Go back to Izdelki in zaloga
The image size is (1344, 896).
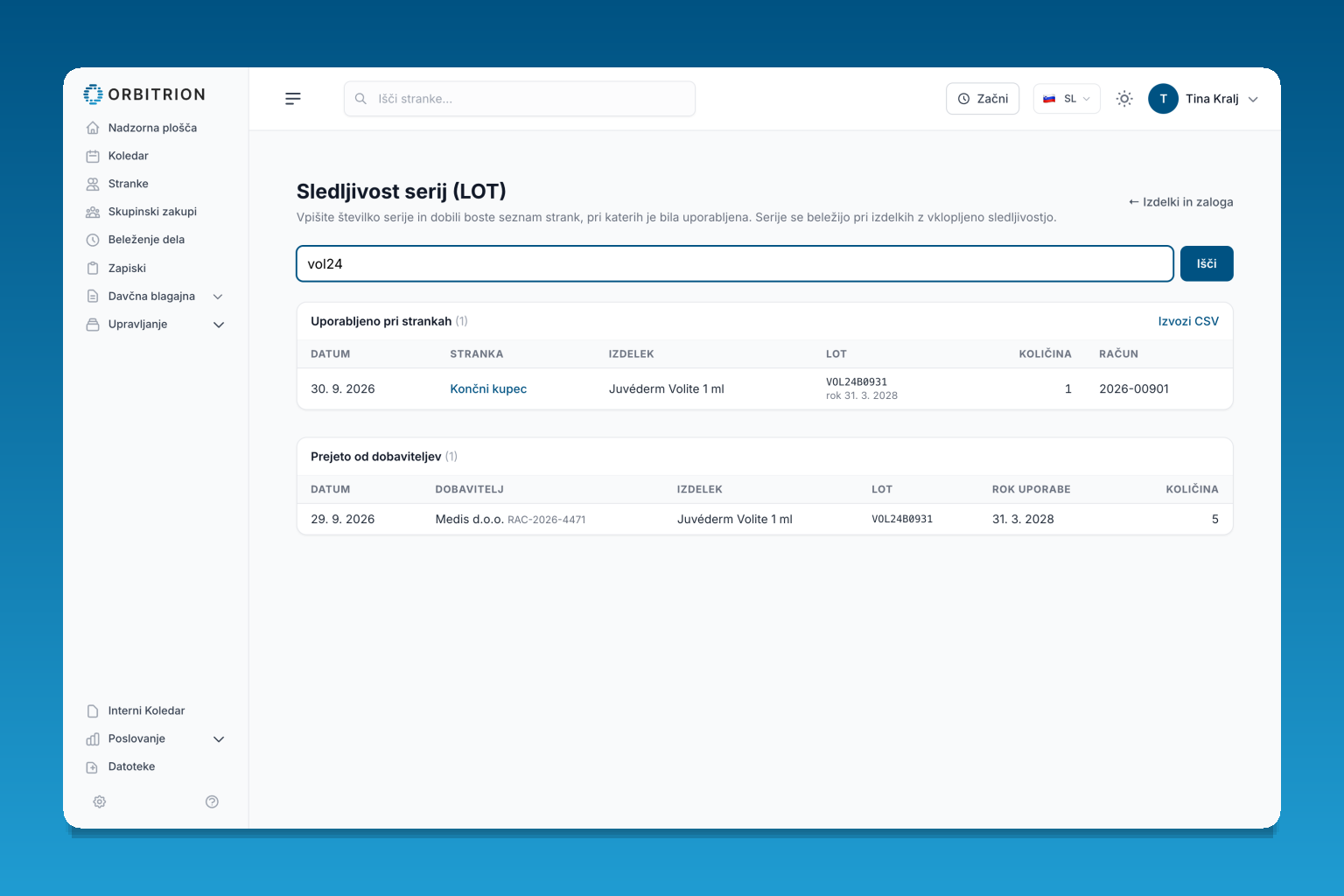click(1180, 202)
